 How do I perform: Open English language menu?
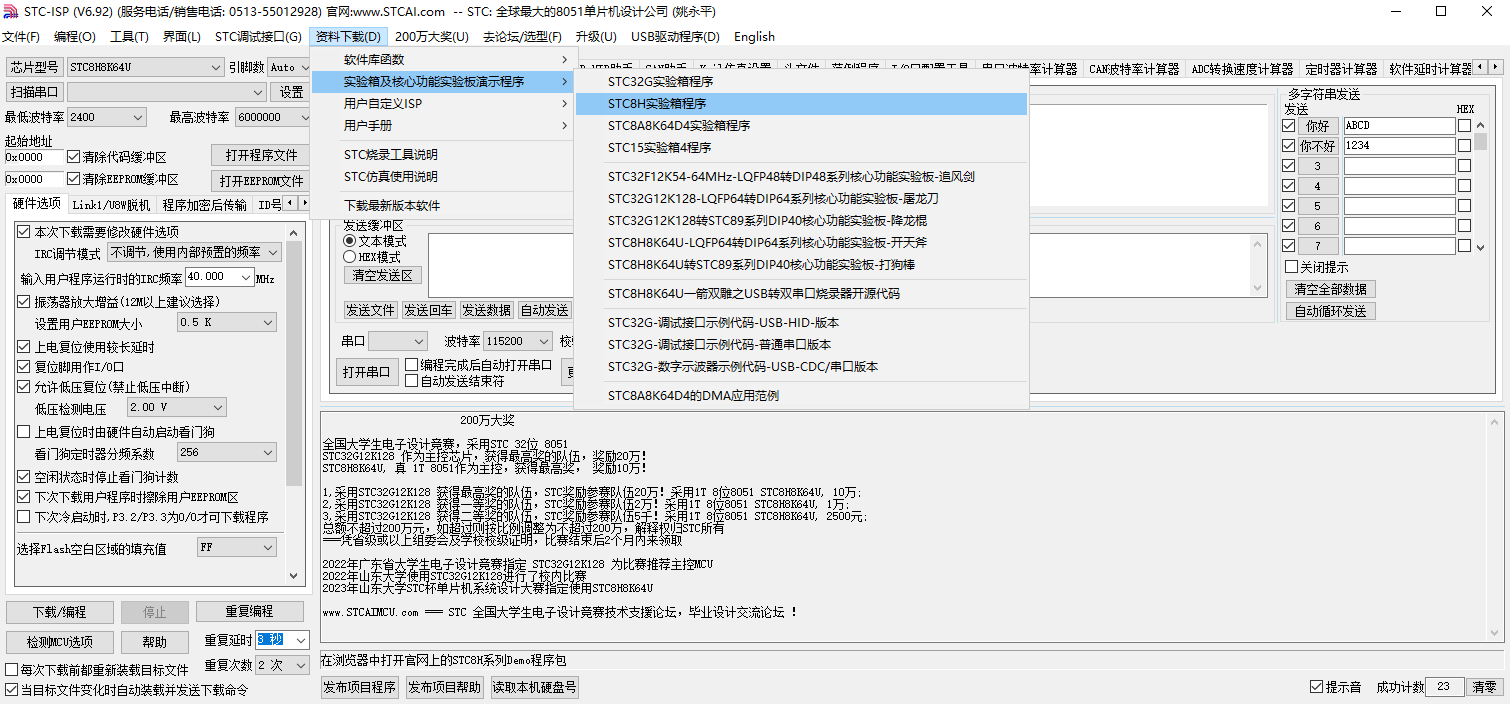point(754,37)
